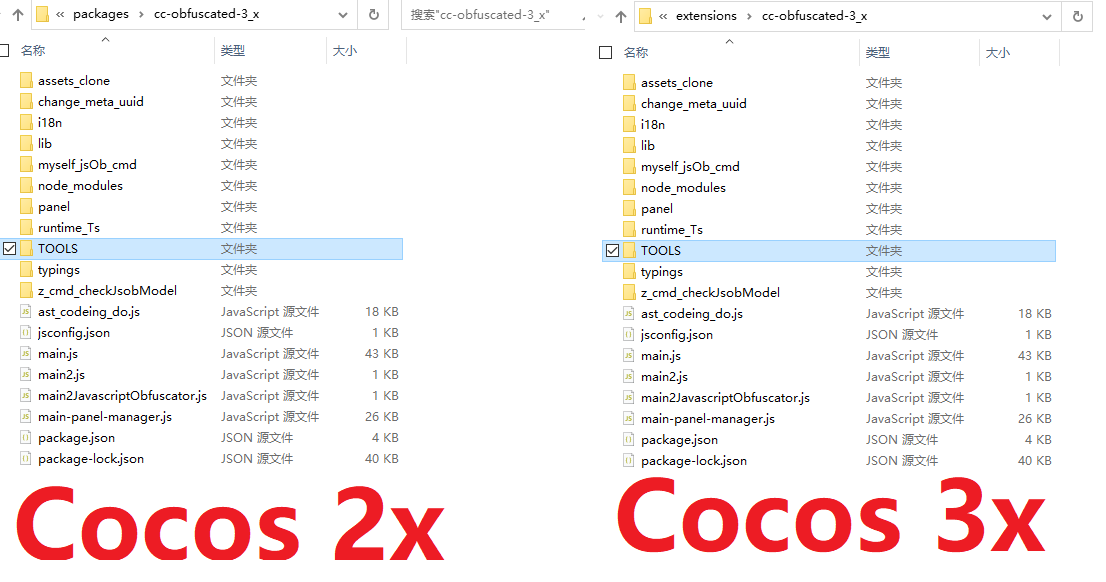Viewport: 1106px width, 582px height.
Task: Select main2JavascriptObfuscator.js name in right window
Action: tap(725, 398)
